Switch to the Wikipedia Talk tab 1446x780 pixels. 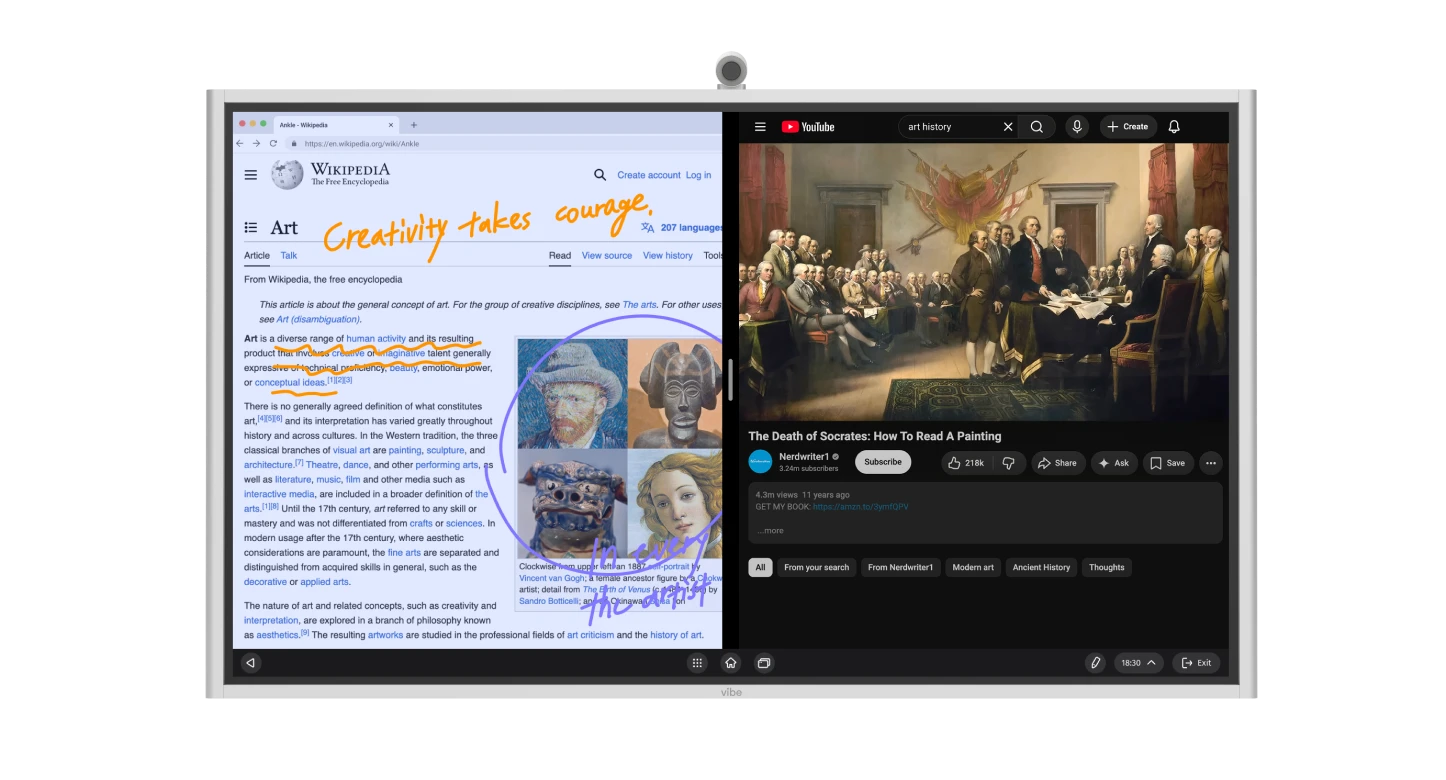pyautogui.click(x=289, y=256)
